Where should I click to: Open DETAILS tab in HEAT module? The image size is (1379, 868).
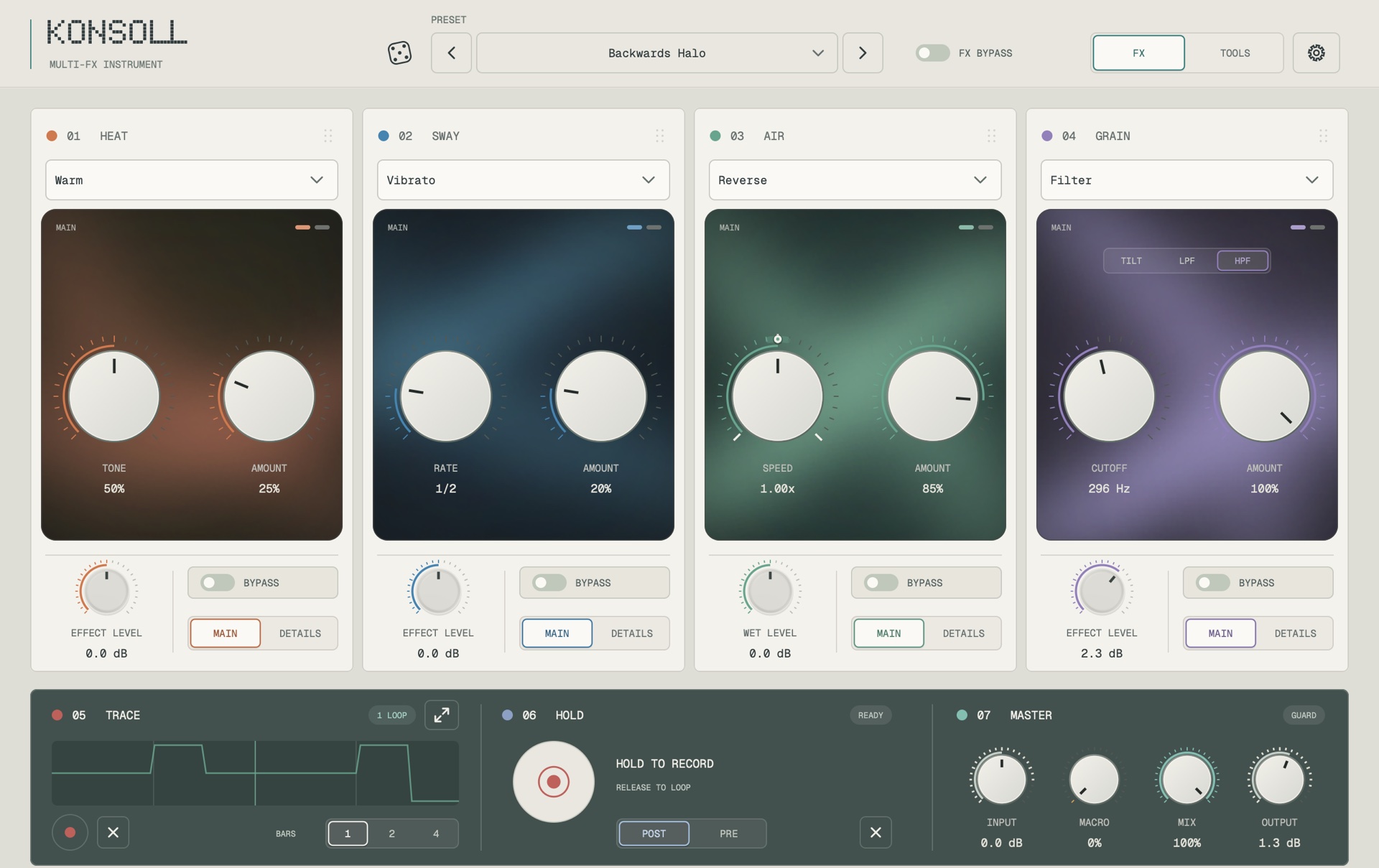click(300, 633)
